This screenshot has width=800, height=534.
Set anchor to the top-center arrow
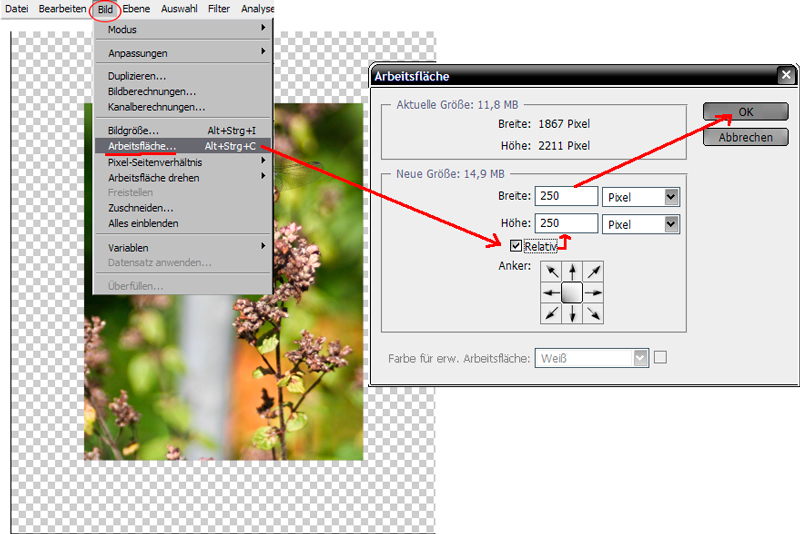[x=571, y=271]
